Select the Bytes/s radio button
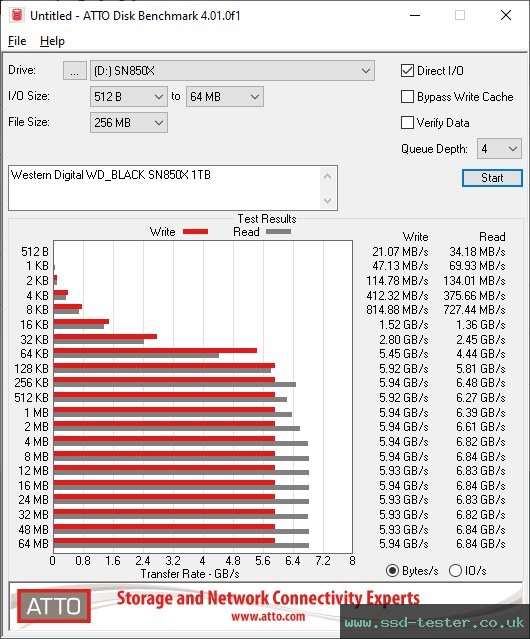Image resolution: width=530 pixels, height=639 pixels. 392,571
